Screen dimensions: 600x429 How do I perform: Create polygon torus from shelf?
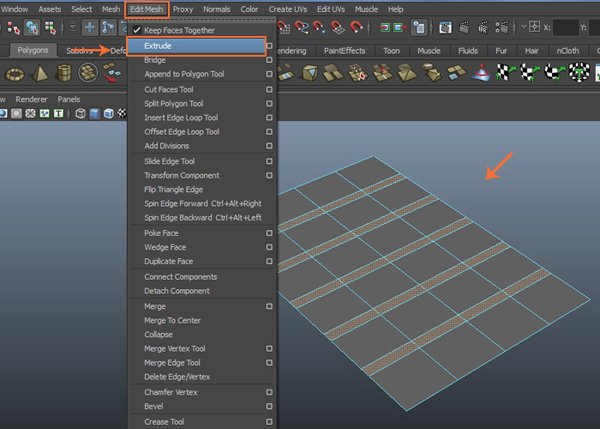pyautogui.click(x=15, y=73)
